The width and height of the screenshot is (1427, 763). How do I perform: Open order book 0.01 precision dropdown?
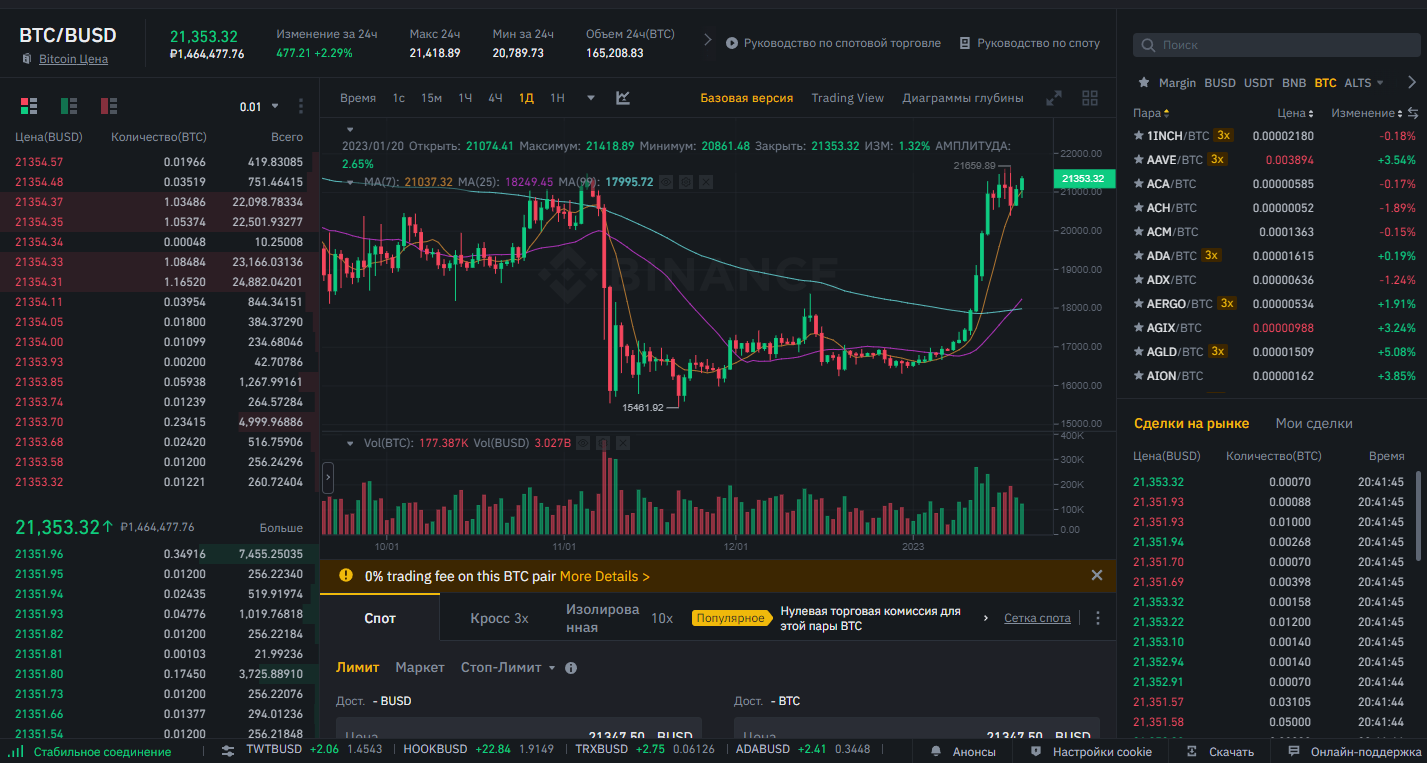[x=258, y=107]
